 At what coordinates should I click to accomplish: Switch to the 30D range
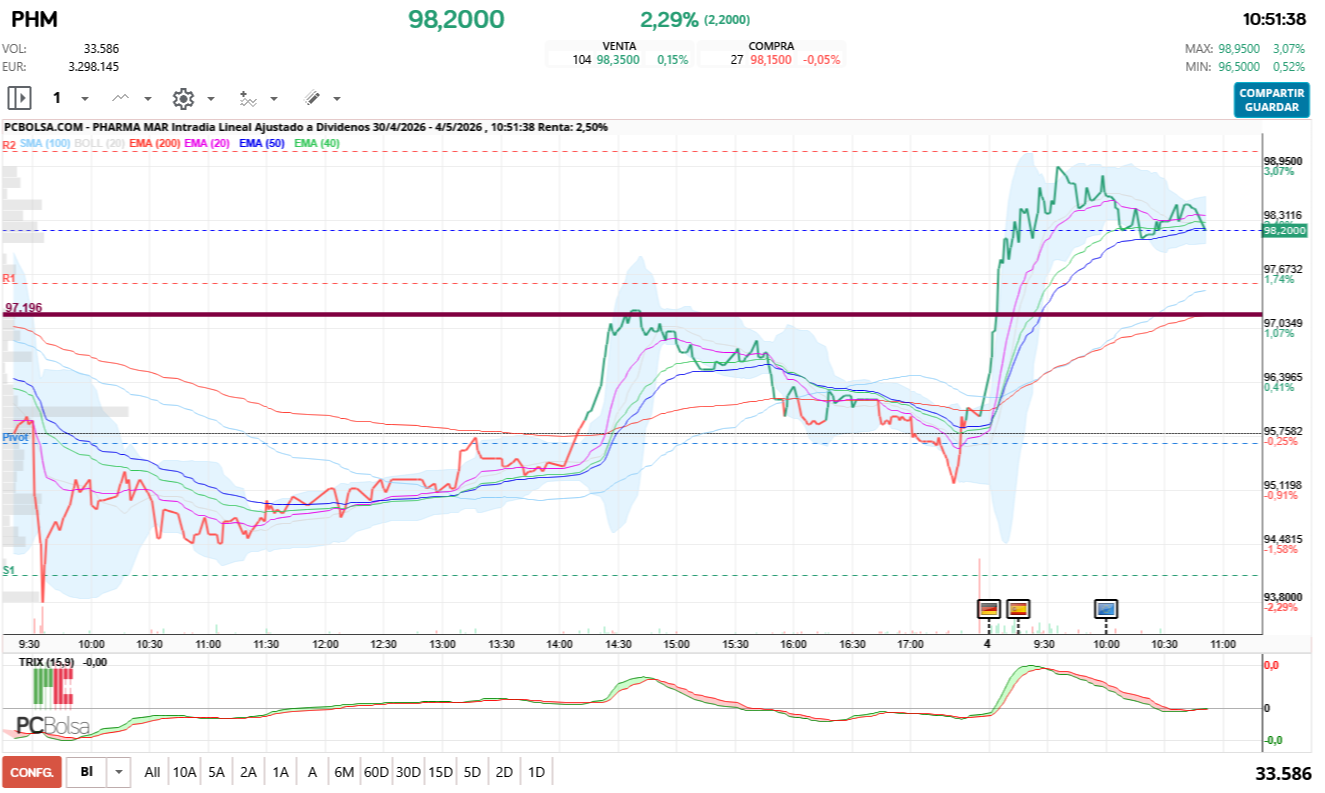point(408,772)
